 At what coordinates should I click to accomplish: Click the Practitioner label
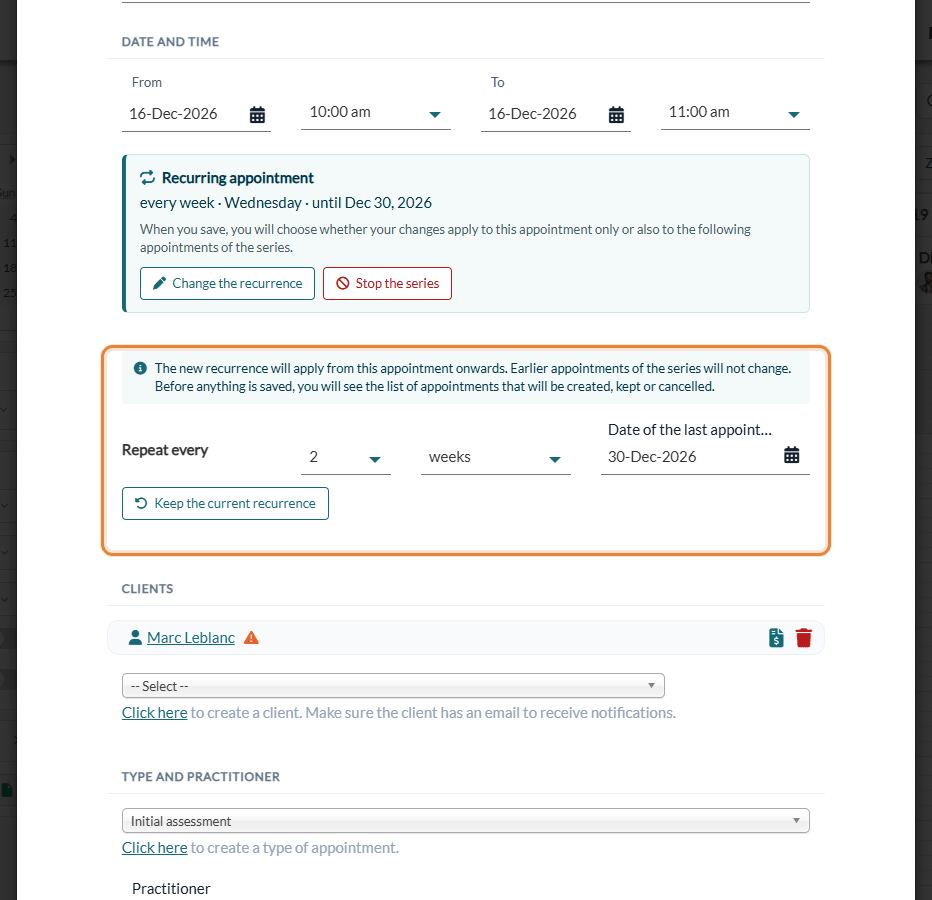point(171,888)
